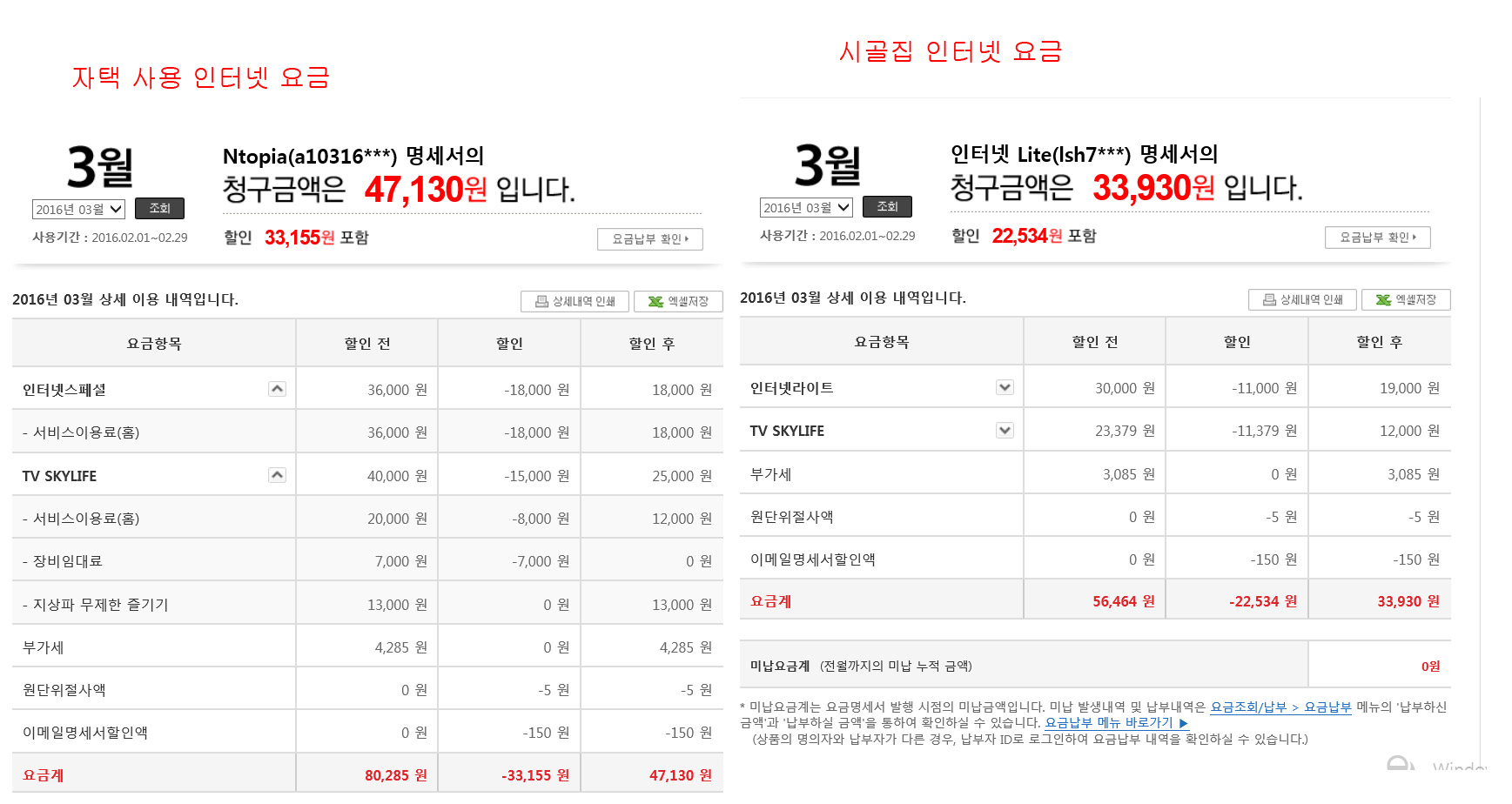Save left bill to Excel with 엑셀저장
Image resolution: width=1512 pixels, height=804 pixels.
click(678, 301)
